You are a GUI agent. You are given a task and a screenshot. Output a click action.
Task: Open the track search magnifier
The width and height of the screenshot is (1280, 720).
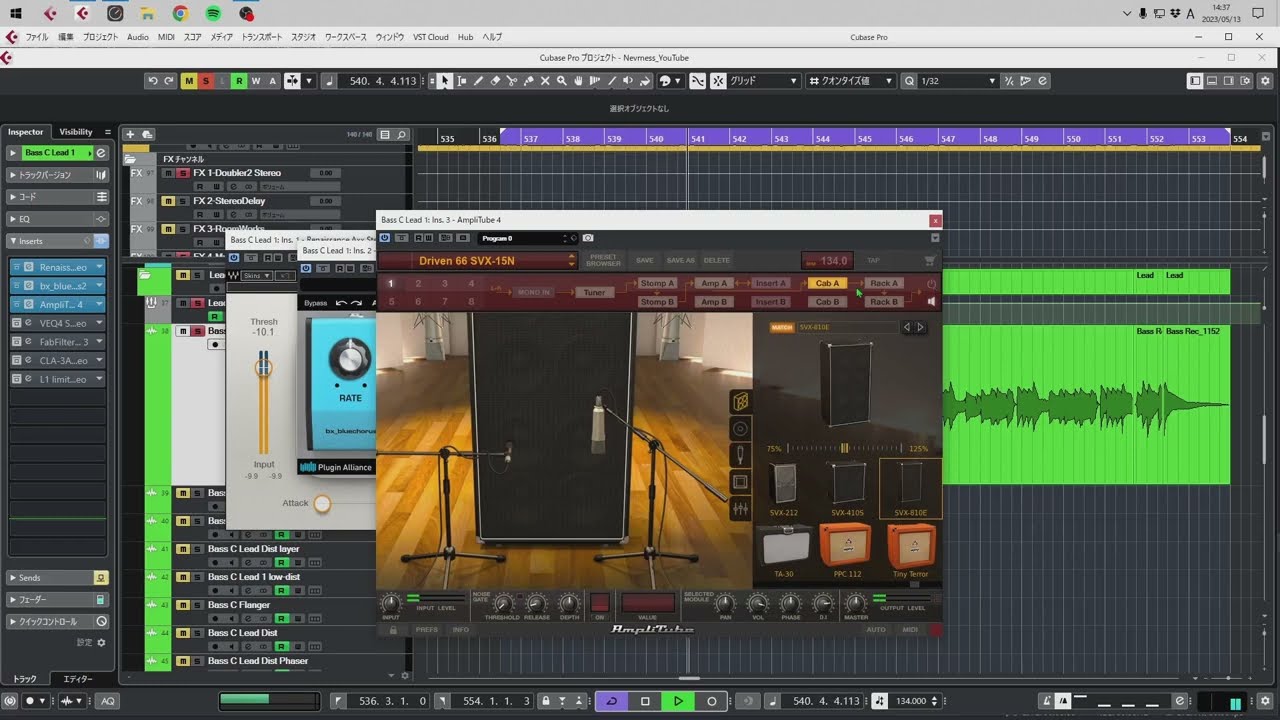[401, 134]
